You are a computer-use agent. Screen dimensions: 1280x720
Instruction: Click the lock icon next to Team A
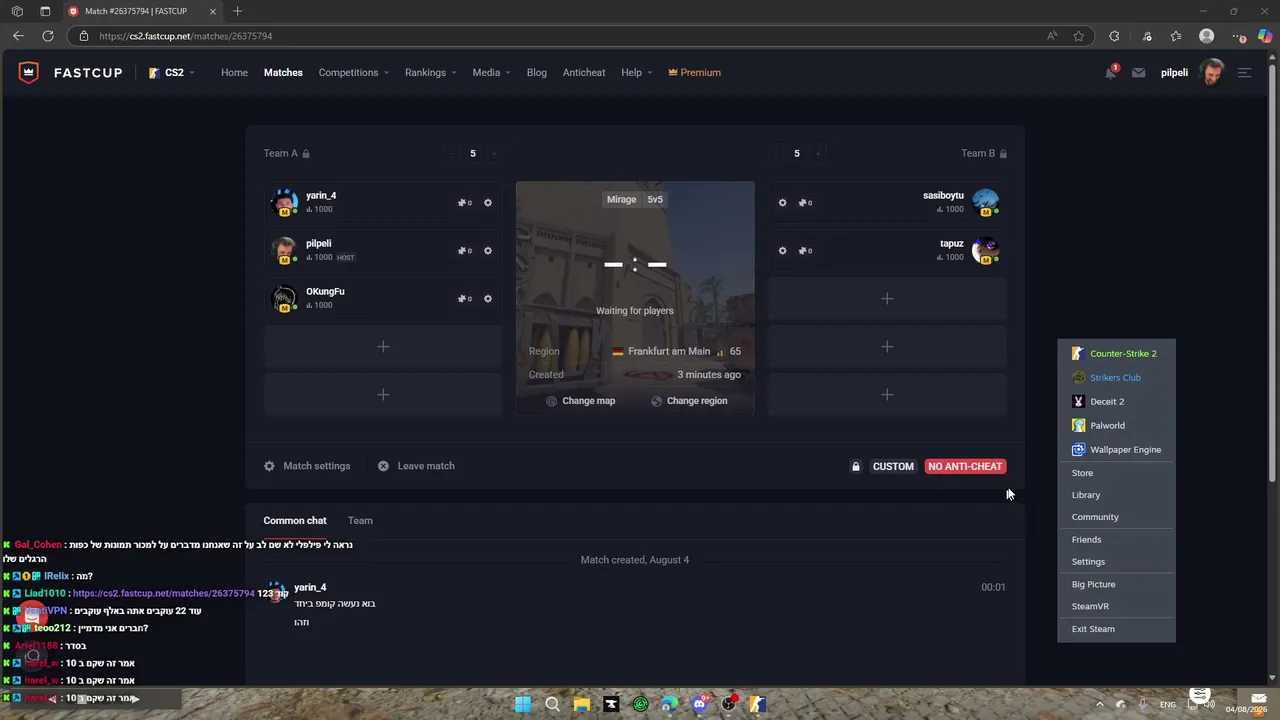(306, 154)
